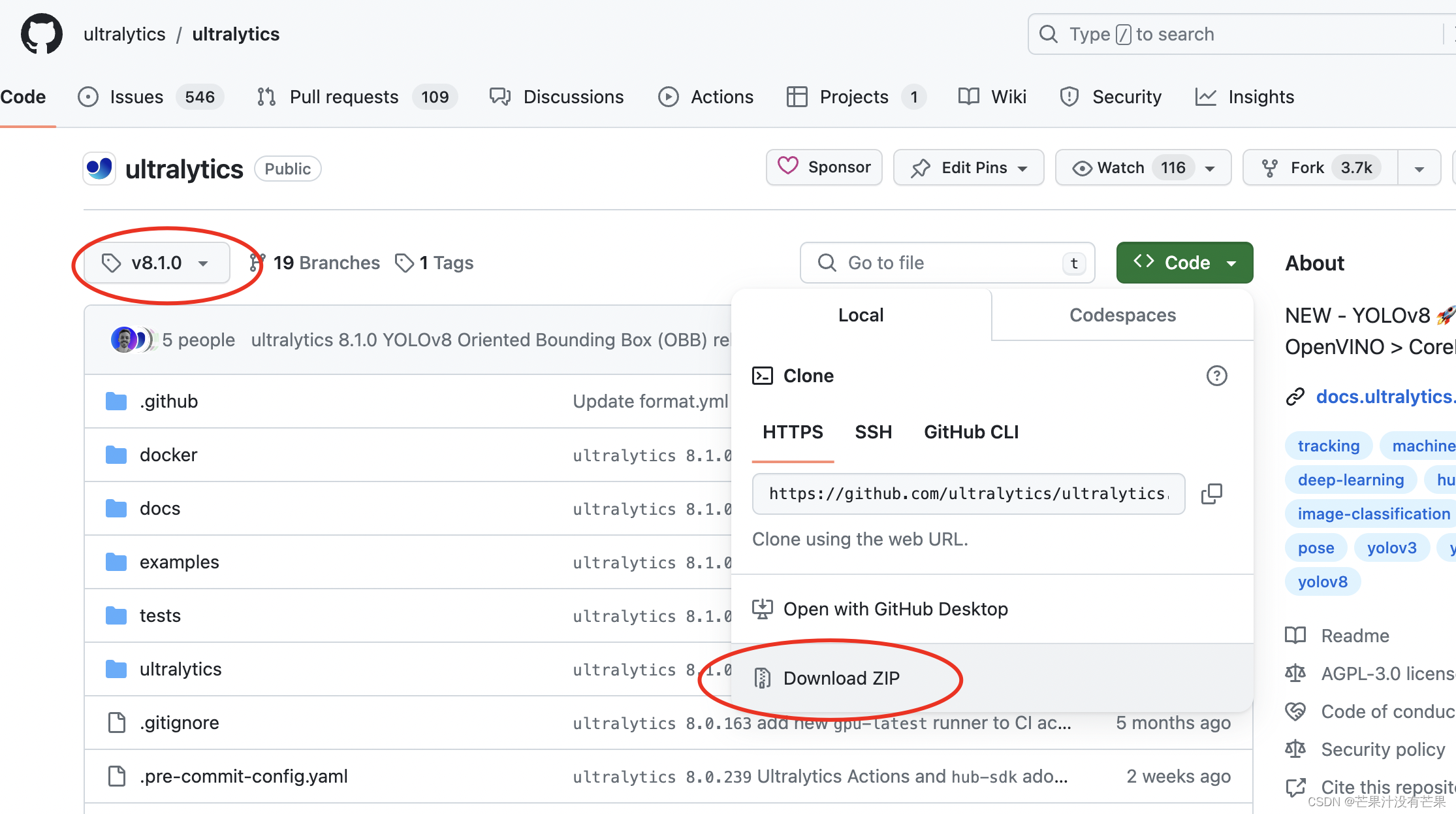1456x814 pixels.
Task: Click the 'Update format.yml' commit message
Action: click(651, 401)
